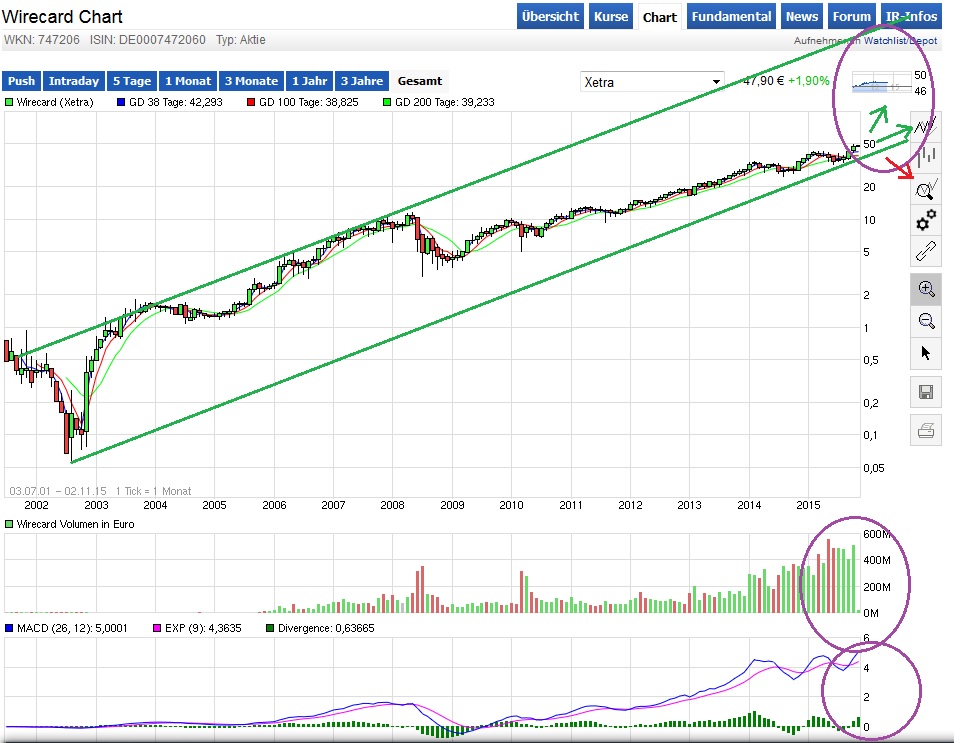Click the Divergence: 0,63665 label

[326, 629]
